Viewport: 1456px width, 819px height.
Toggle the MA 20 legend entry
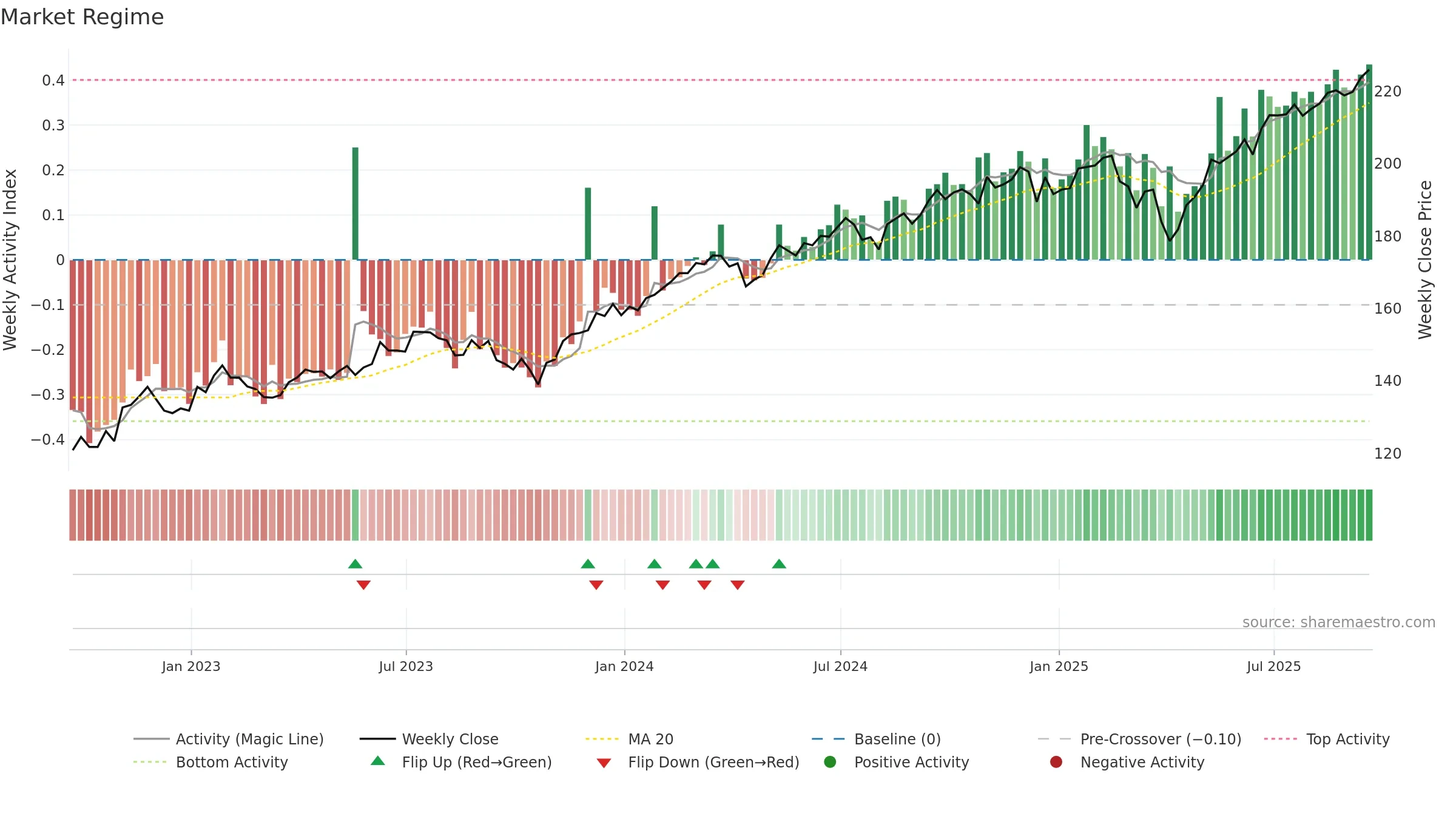click(x=629, y=739)
